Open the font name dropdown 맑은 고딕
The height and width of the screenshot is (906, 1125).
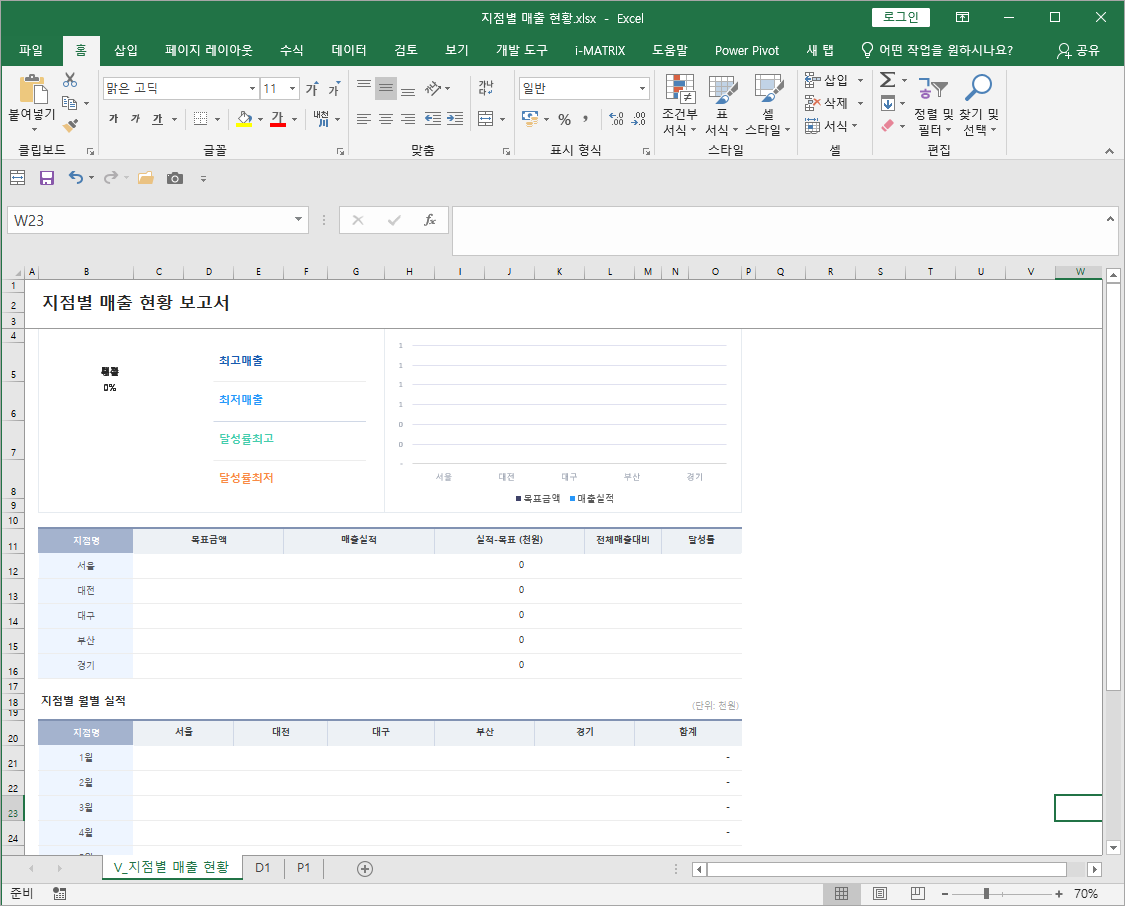point(252,89)
